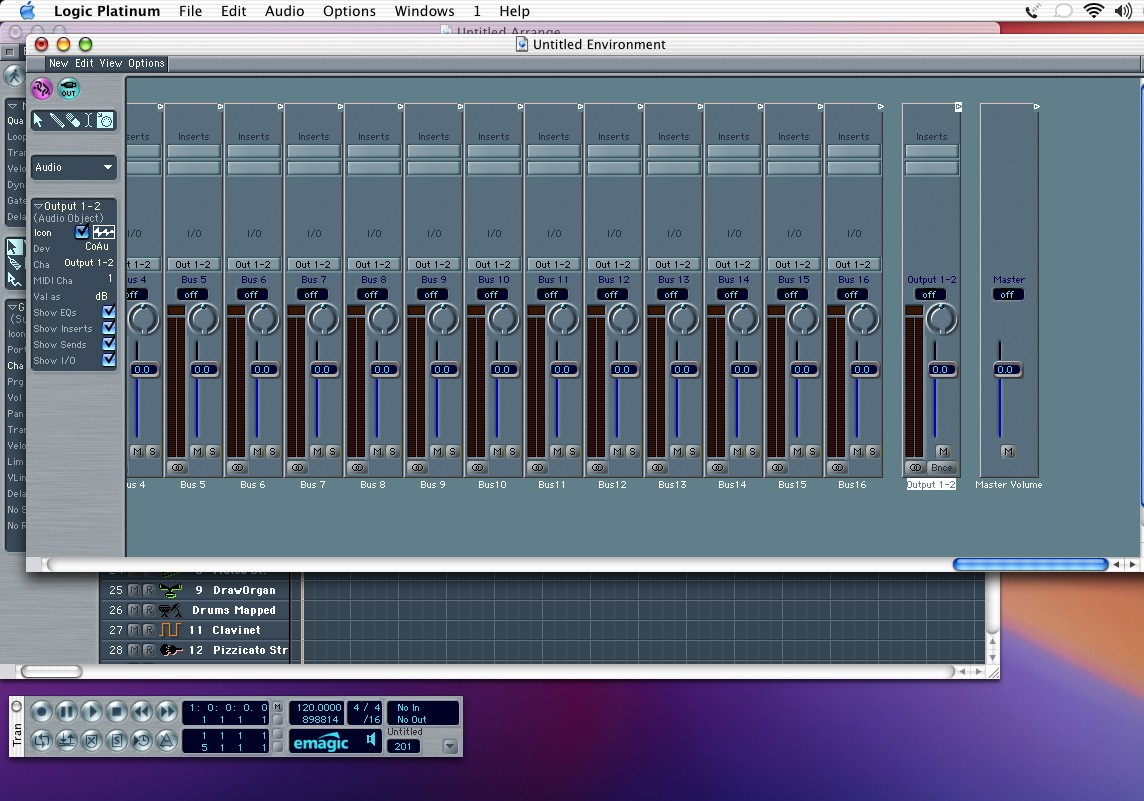Screen dimensions: 1144x801
Task: Click the Master volume fader handle
Action: (1008, 370)
